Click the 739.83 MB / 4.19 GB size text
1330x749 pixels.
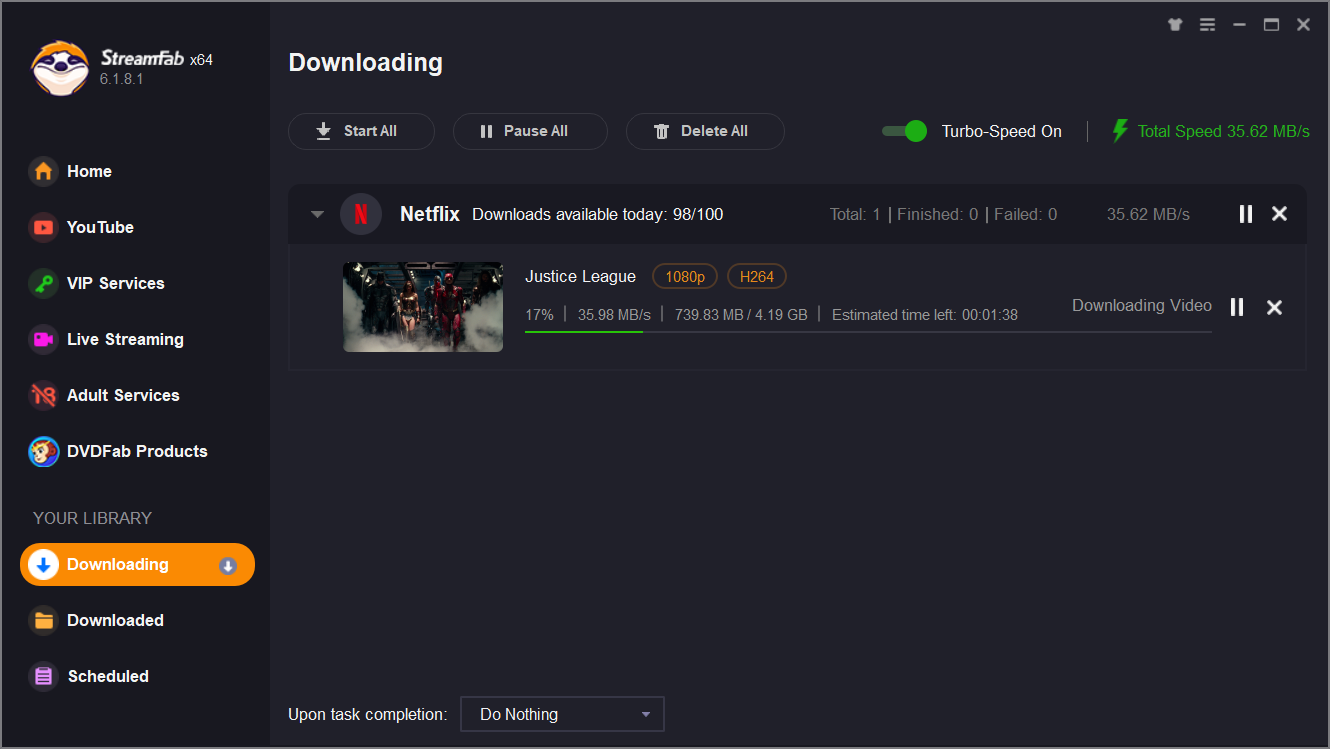[741, 315]
